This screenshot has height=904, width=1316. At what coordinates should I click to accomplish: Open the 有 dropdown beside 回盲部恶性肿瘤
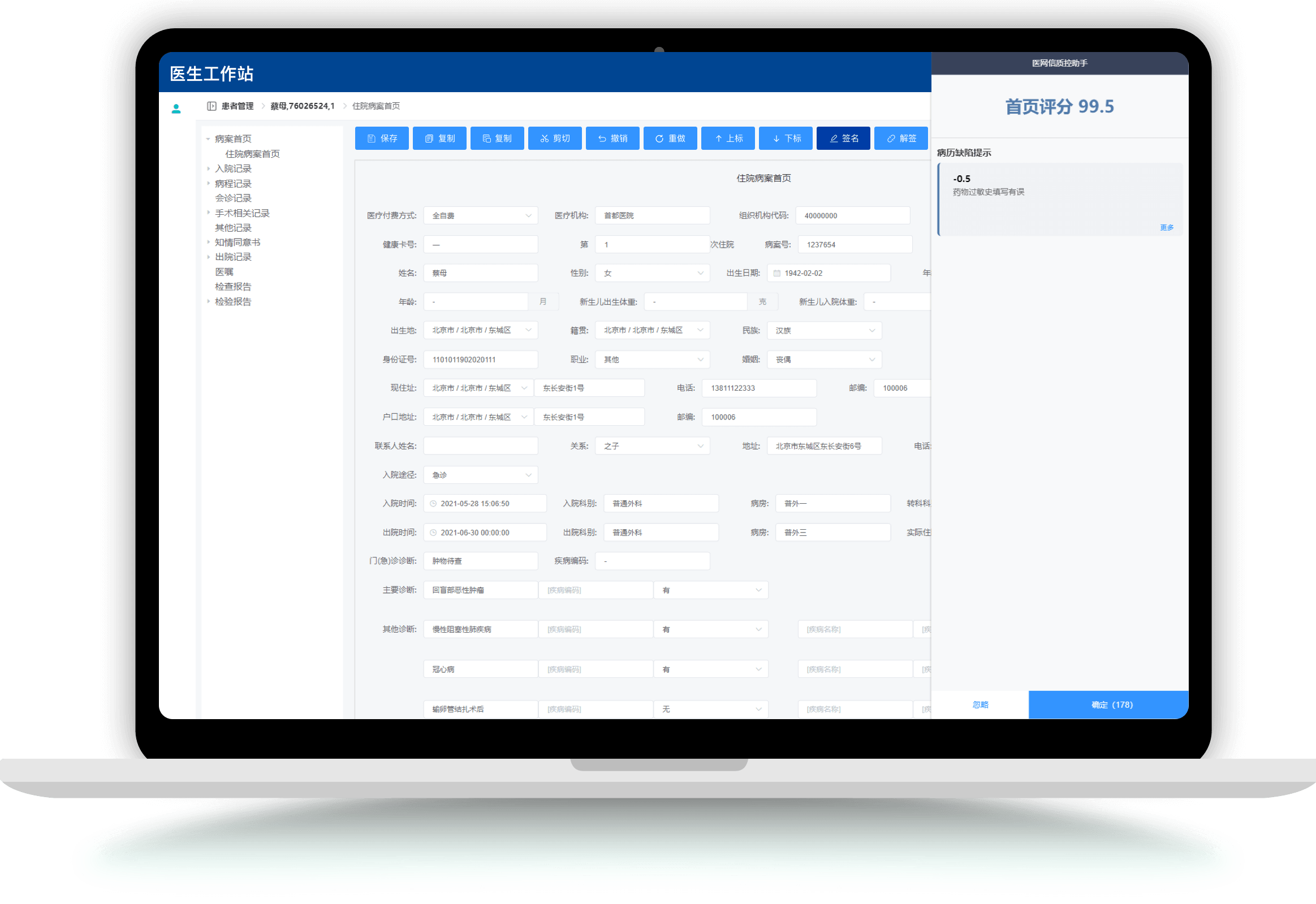pyautogui.click(x=711, y=590)
